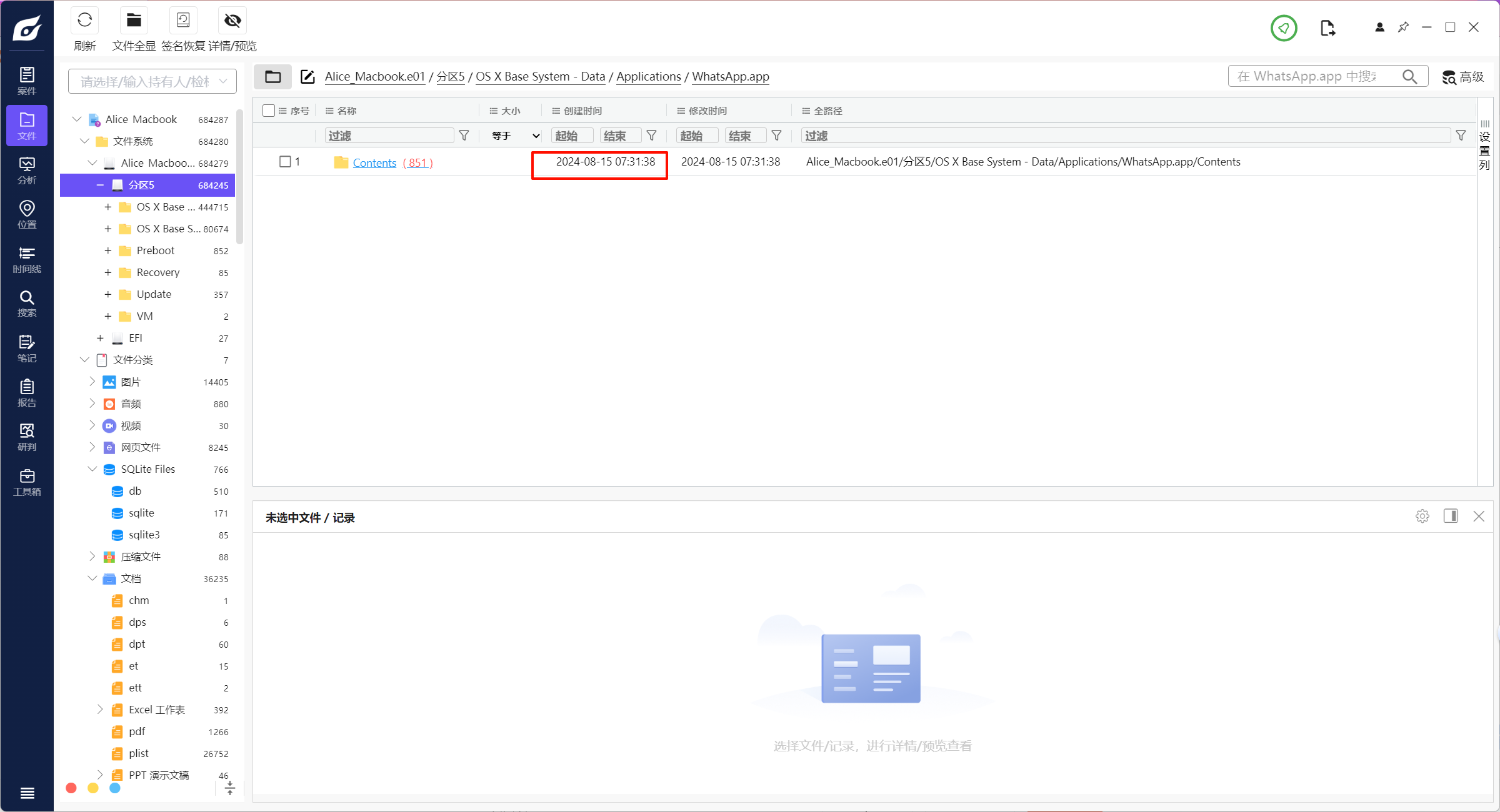
Task: Click the 签名恢复 signature recovery icon
Action: (183, 21)
